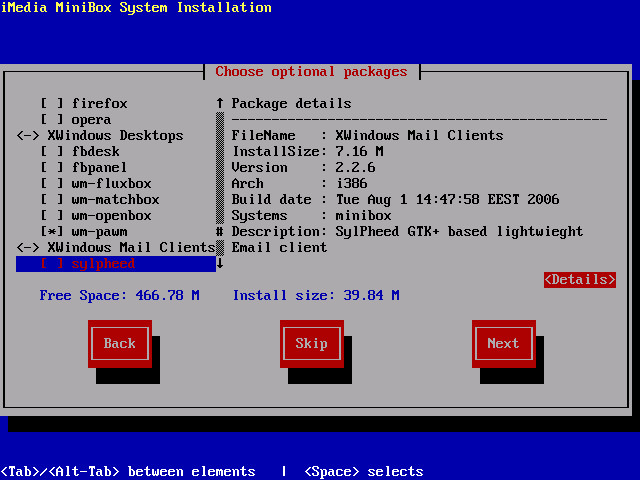Click the package list scrollbar position marker
The width and height of the screenshot is (640, 480).
pyautogui.click(x=220, y=232)
